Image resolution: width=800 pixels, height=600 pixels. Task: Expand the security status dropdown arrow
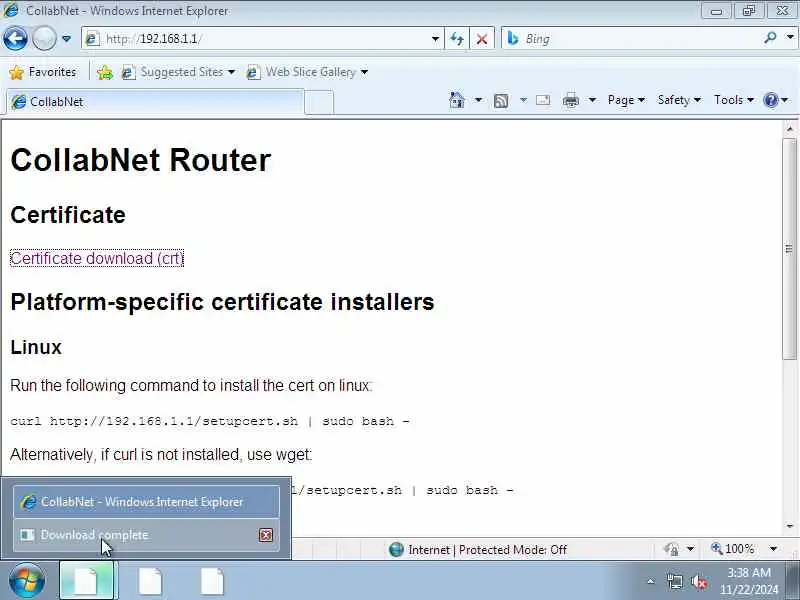coord(690,549)
